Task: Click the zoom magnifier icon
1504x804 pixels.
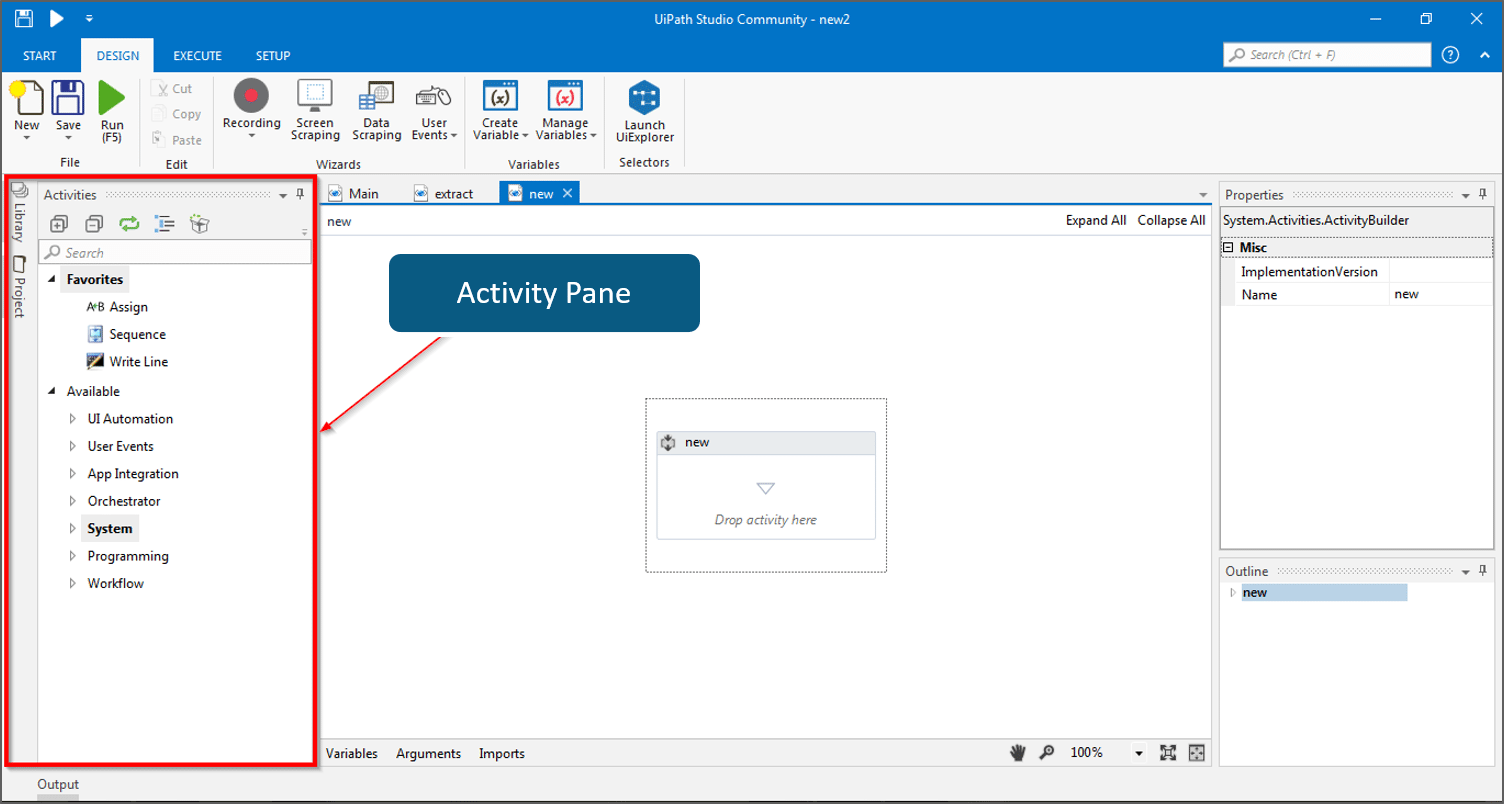Action: (1046, 753)
